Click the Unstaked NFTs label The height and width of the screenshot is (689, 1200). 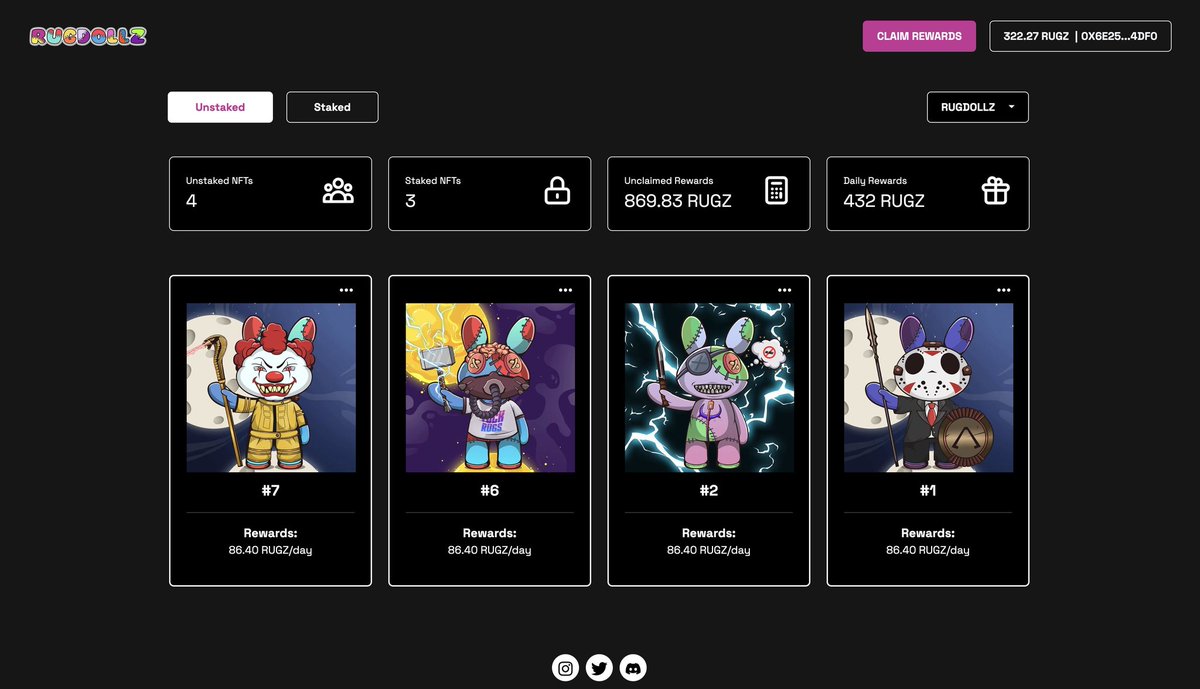pyautogui.click(x=219, y=181)
